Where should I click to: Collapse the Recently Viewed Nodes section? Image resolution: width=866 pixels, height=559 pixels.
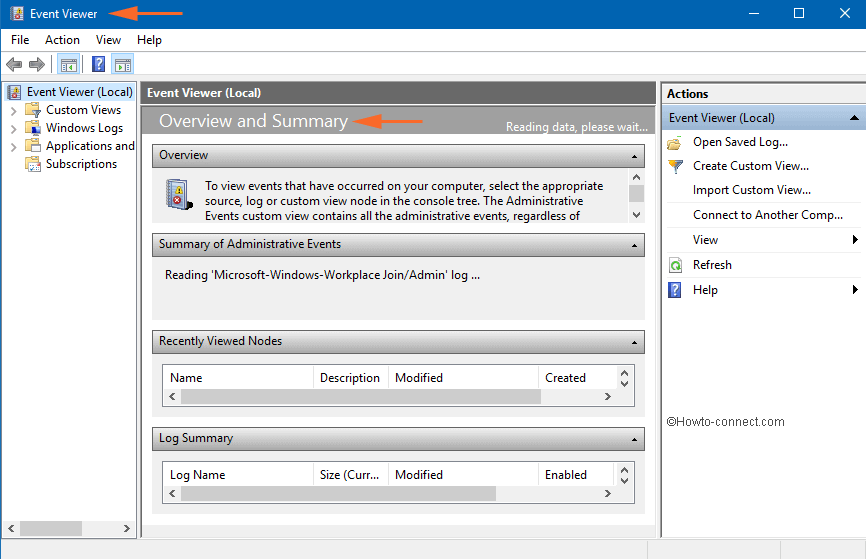pyautogui.click(x=634, y=342)
